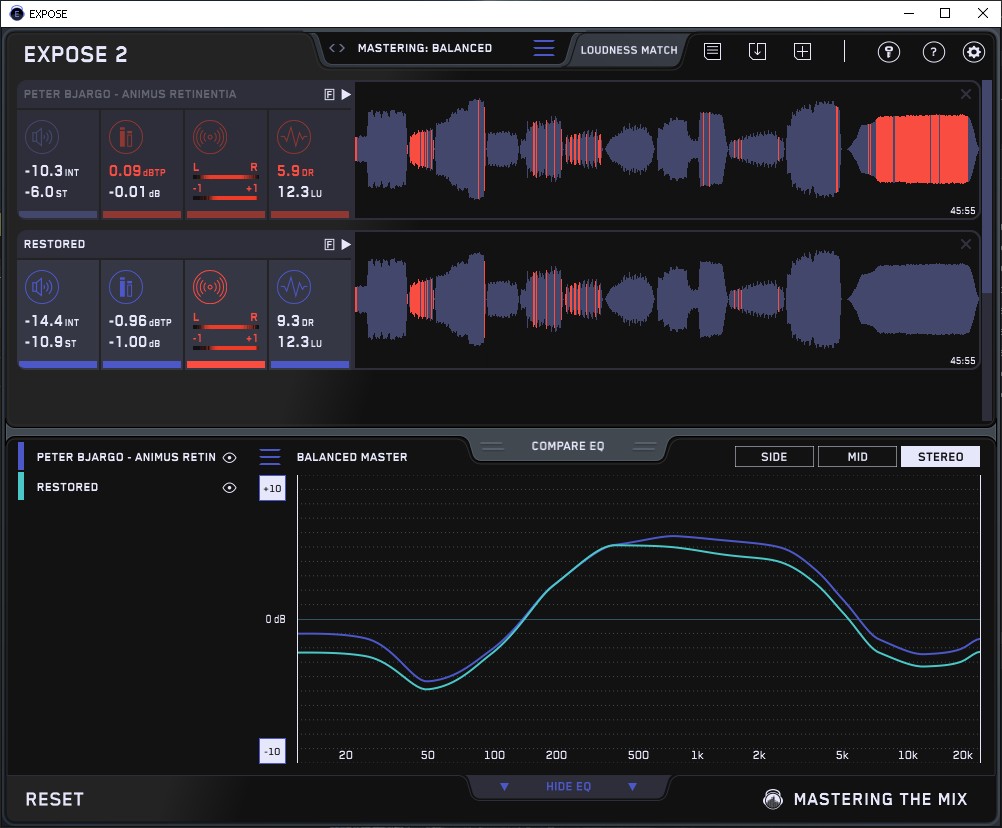Select the PETER BJARGO - ANIMUS RETINENTIA track title
This screenshot has width=1002, height=828.
[130, 95]
